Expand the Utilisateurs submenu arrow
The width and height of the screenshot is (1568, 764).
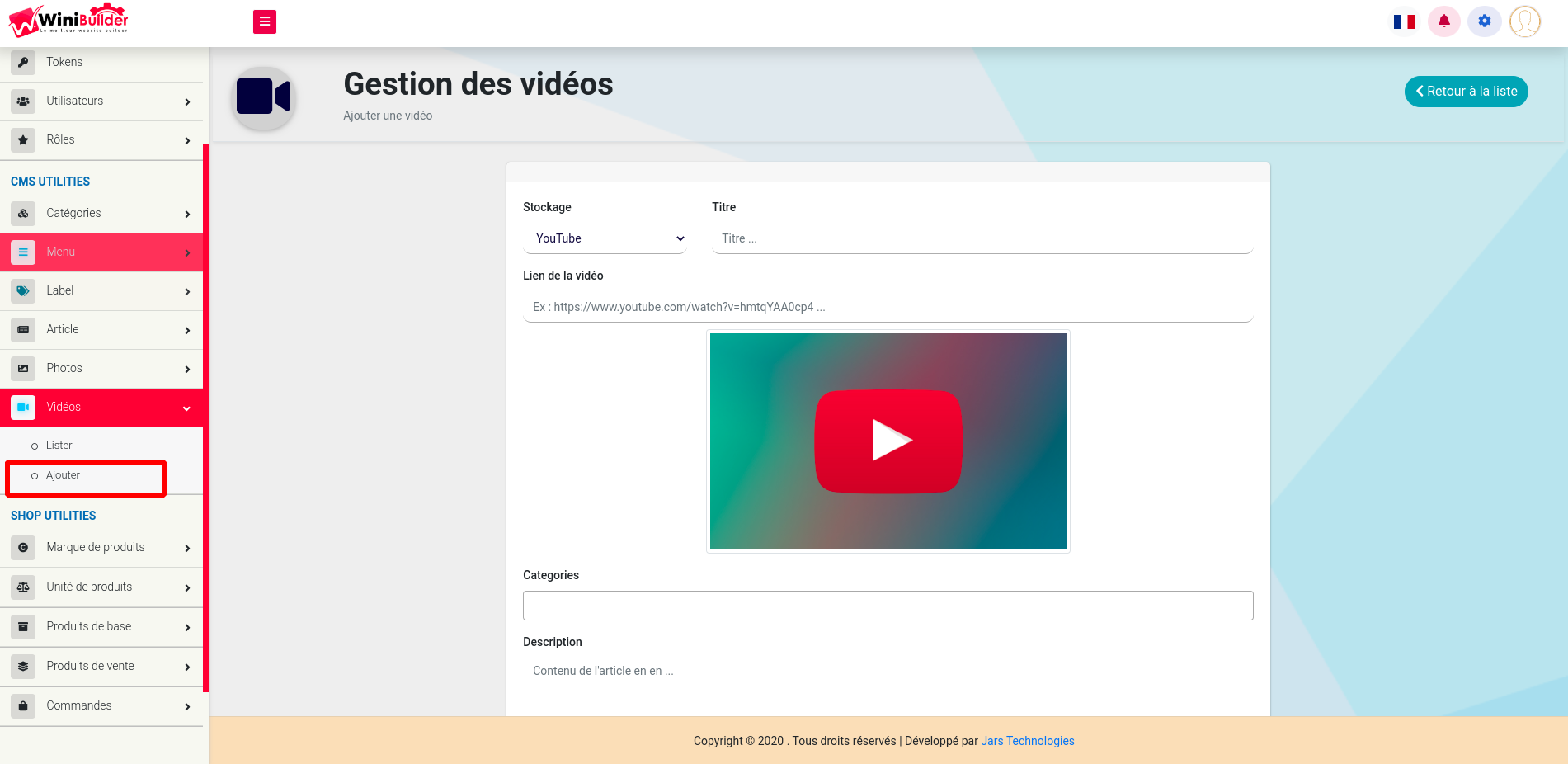coord(187,102)
